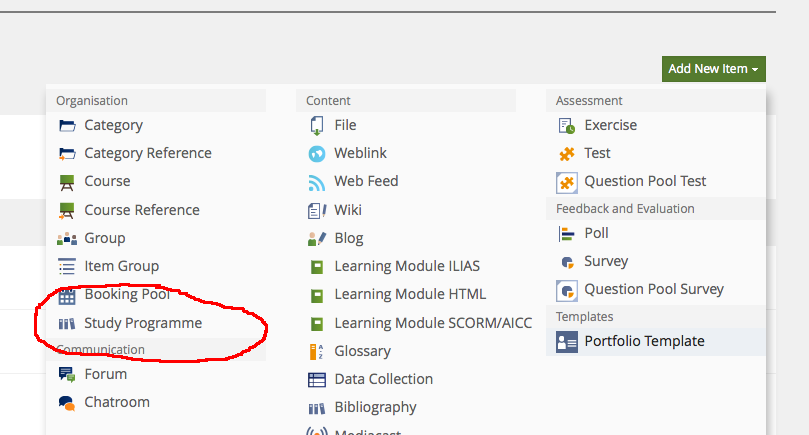Click the Test puzzle piece icon
The height and width of the screenshot is (435, 809).
point(567,154)
